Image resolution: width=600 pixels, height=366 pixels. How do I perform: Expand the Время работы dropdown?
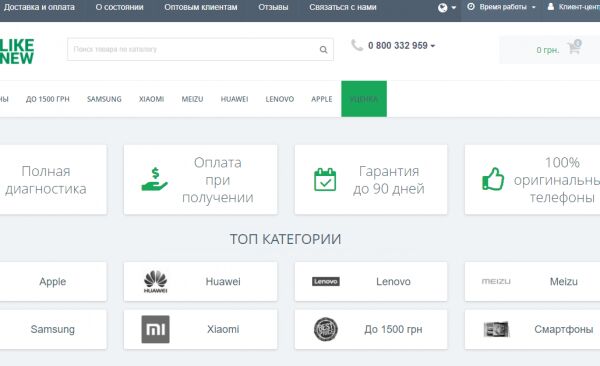[533, 7]
